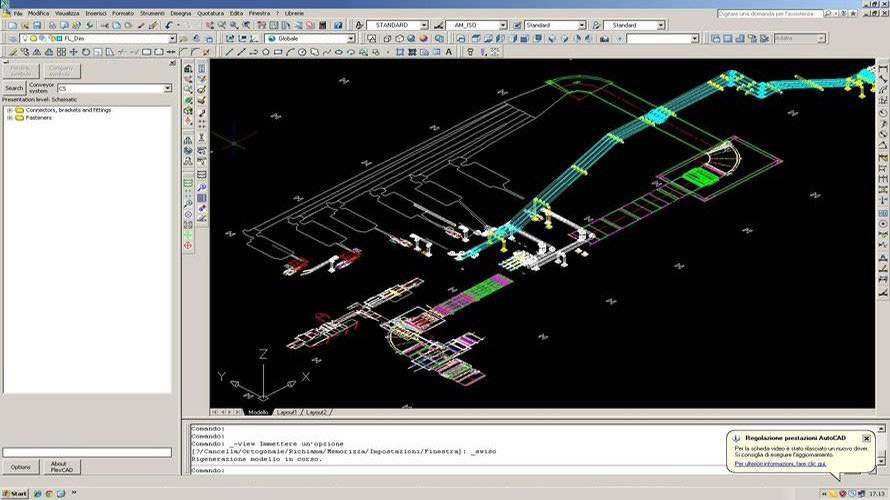
Task: Click the help question input field
Action: [770, 13]
